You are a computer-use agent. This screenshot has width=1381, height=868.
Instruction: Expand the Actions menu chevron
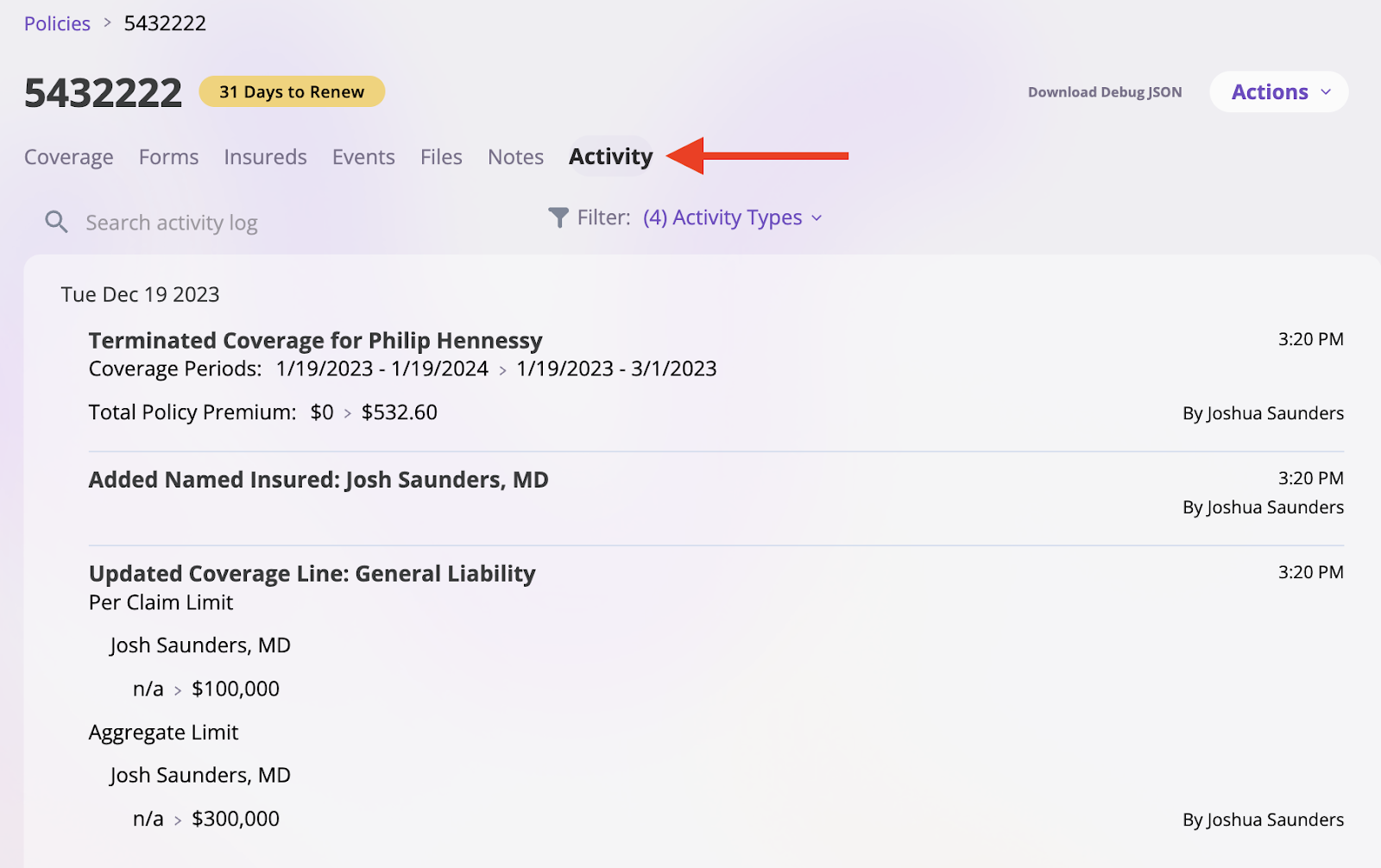(1326, 92)
